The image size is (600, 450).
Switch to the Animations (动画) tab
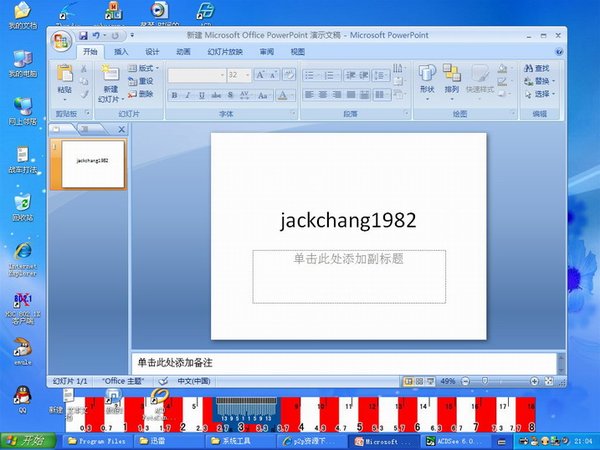[183, 52]
